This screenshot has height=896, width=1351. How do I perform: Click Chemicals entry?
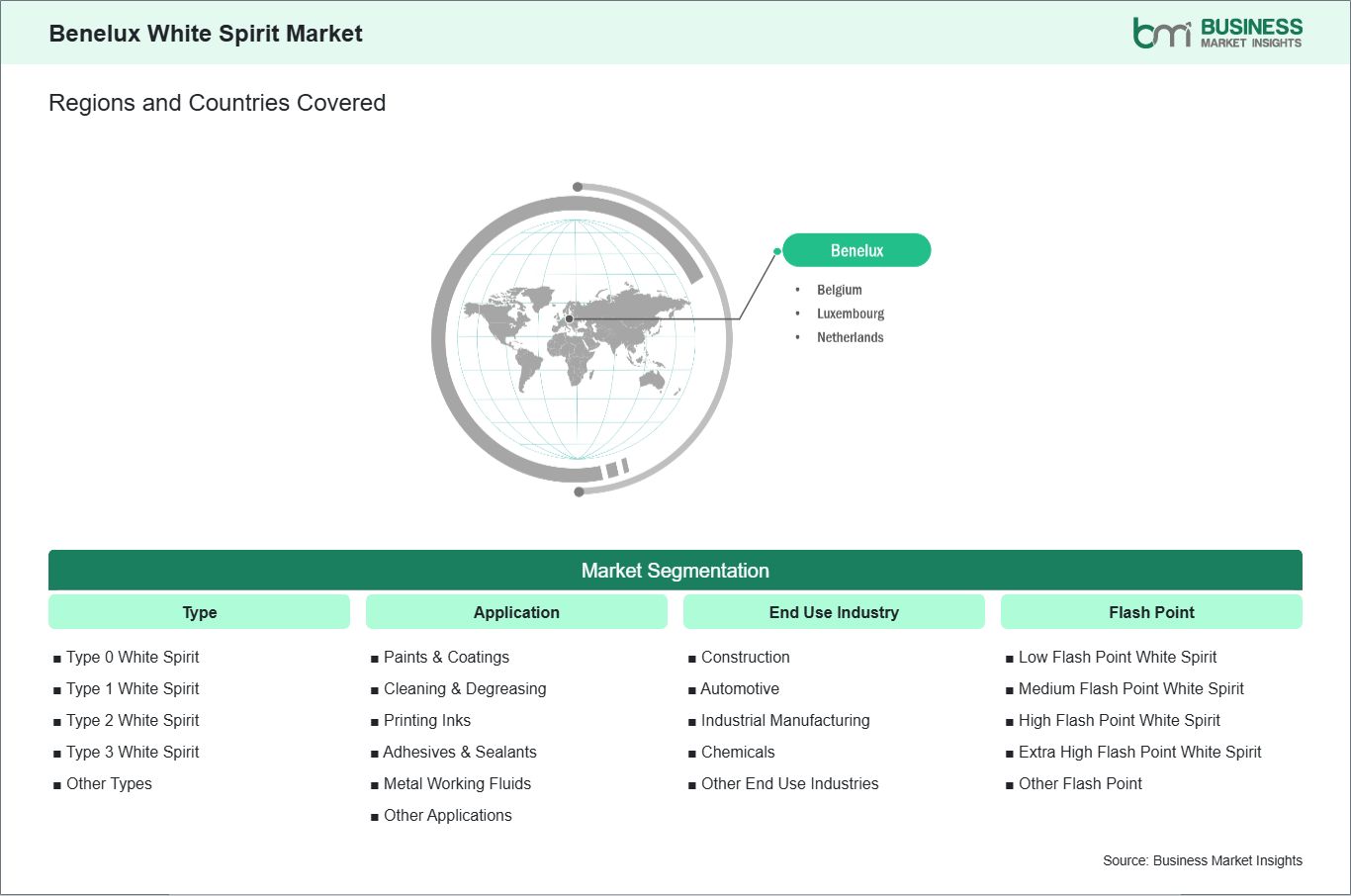point(738,752)
